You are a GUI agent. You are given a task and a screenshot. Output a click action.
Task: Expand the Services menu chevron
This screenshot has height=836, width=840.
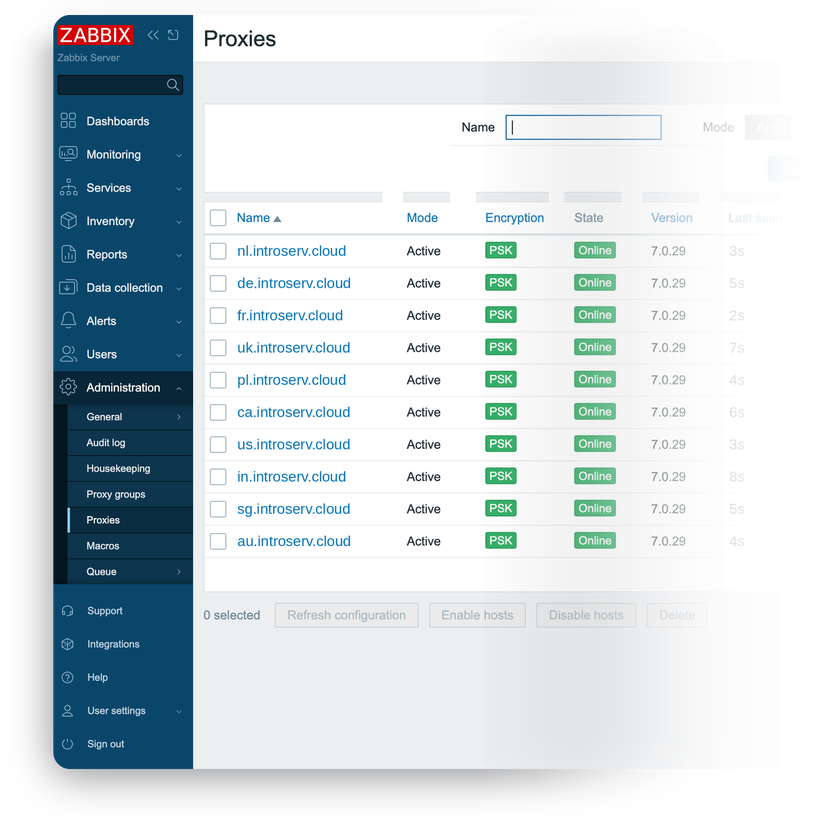179,189
